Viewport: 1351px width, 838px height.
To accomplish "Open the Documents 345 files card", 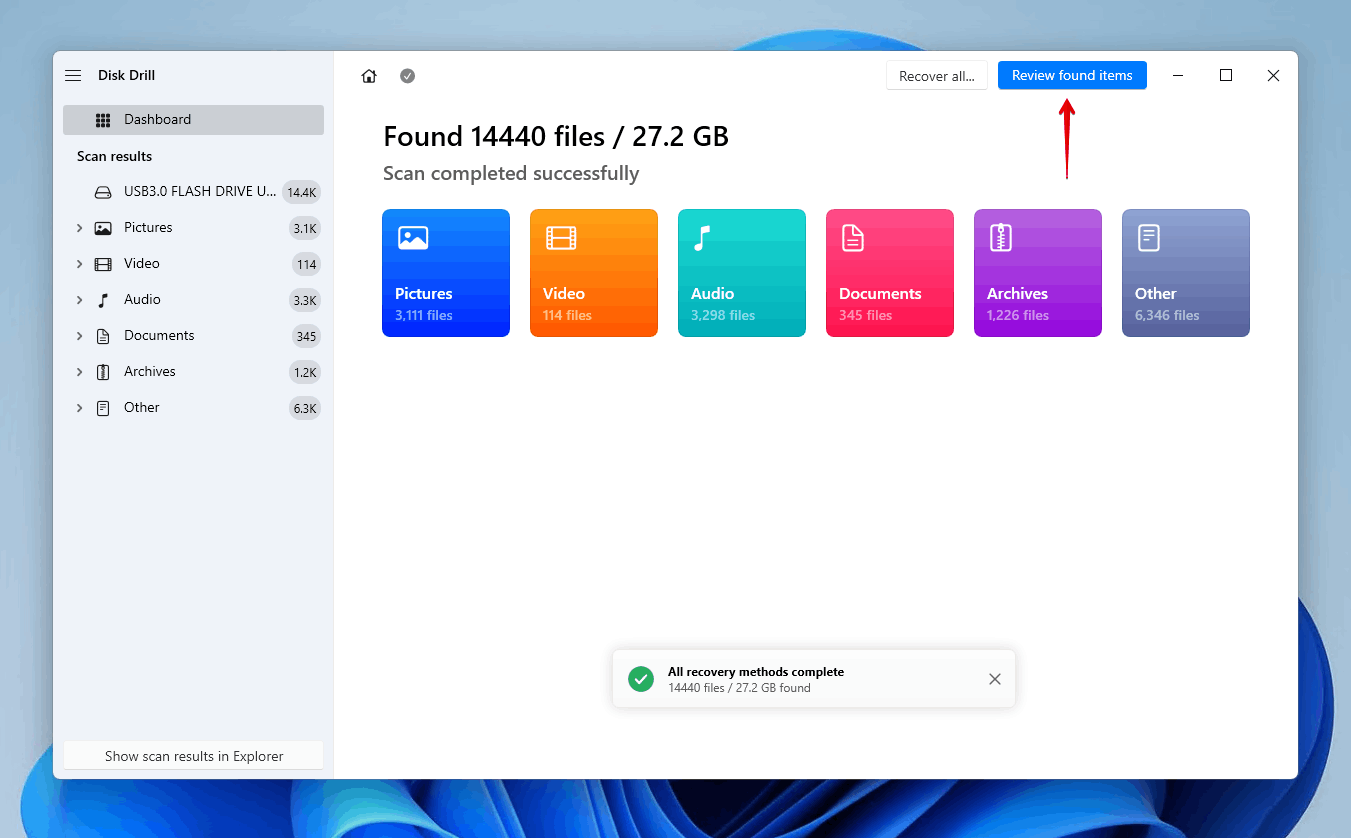I will click(890, 273).
